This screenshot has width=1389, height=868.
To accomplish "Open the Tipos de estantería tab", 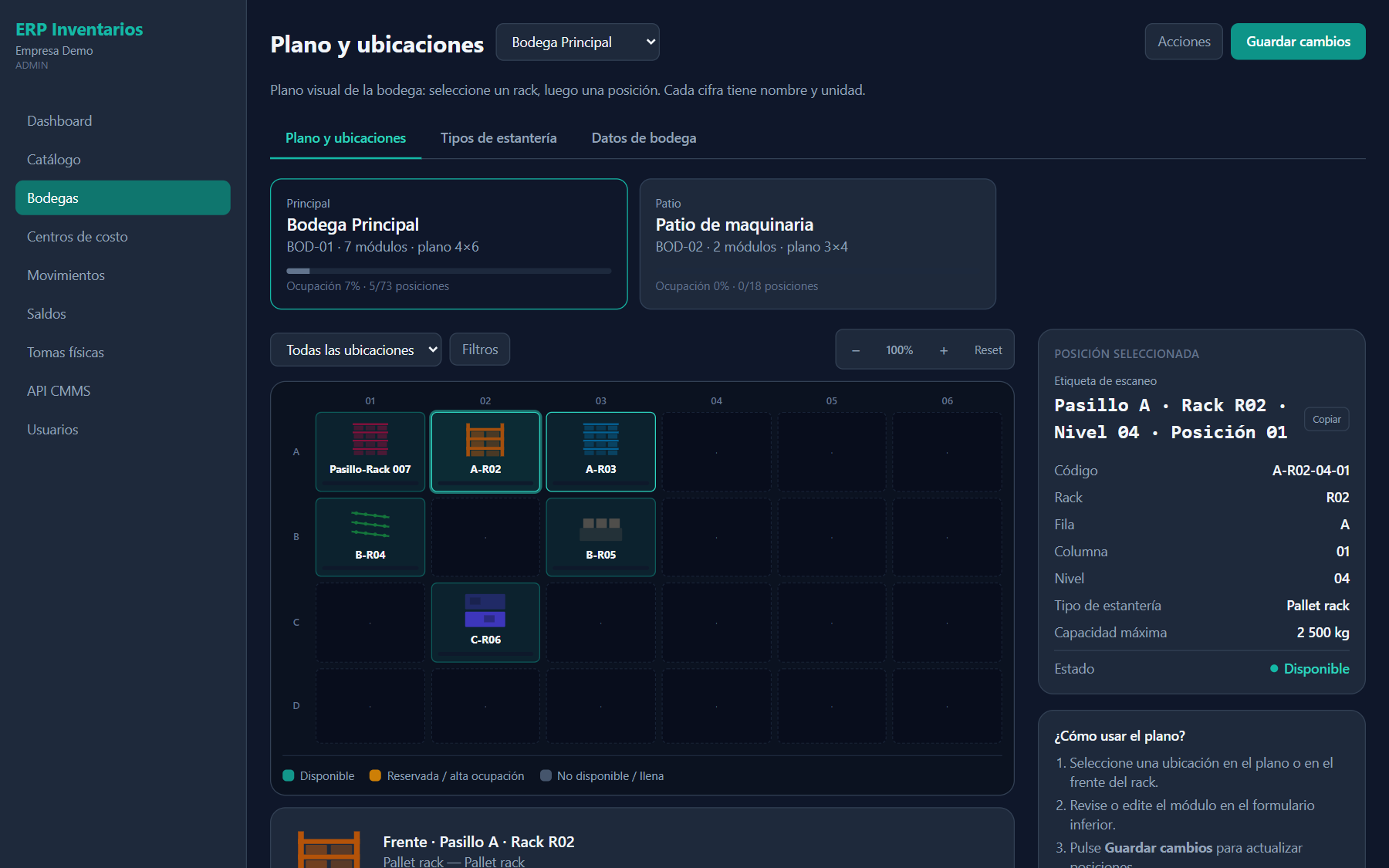I will (498, 138).
